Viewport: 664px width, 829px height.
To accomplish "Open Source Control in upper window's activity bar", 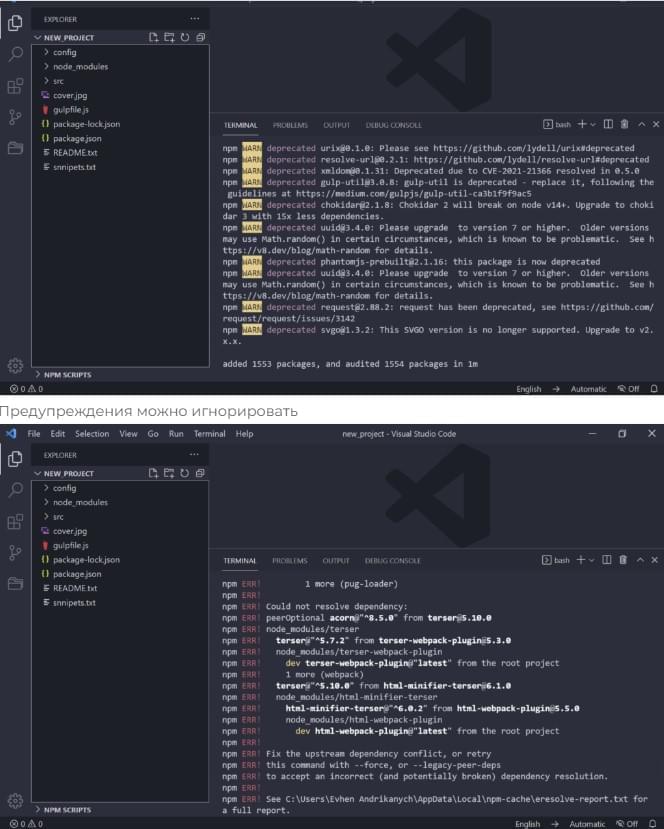I will coord(15,117).
